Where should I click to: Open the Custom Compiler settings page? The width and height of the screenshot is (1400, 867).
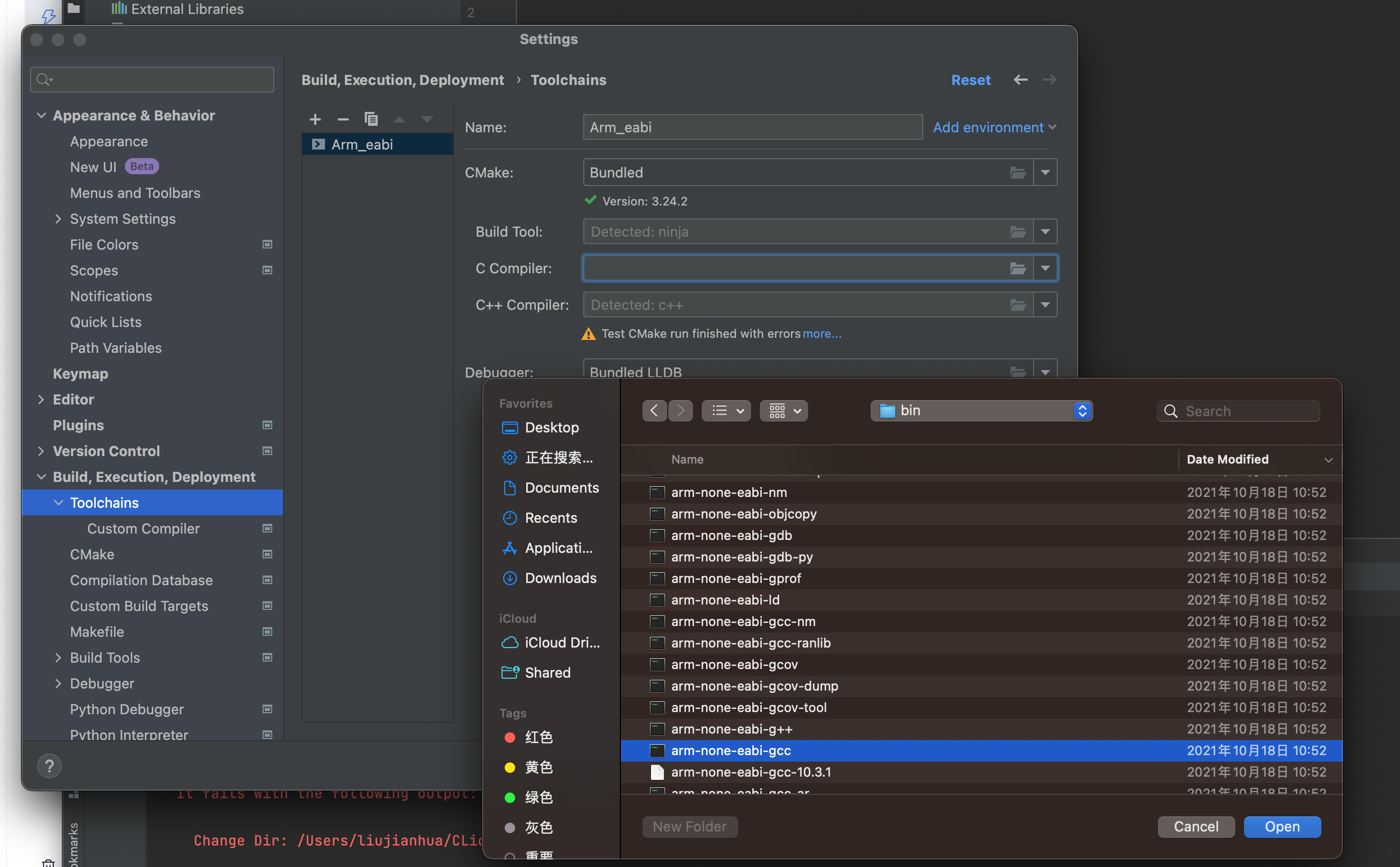(143, 529)
